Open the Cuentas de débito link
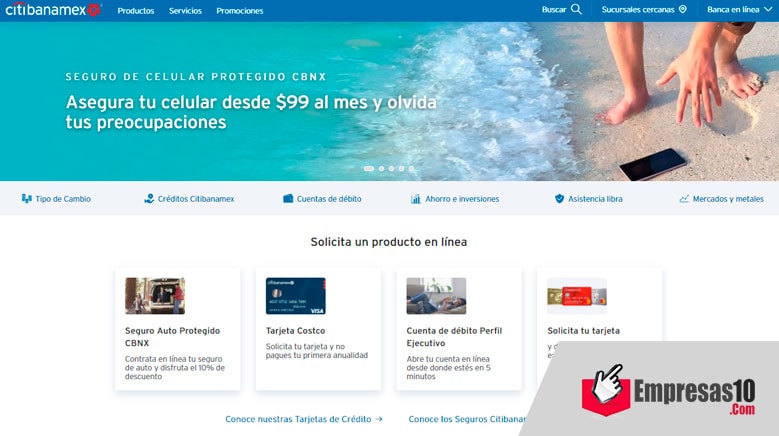The image size is (779, 436). coord(329,199)
